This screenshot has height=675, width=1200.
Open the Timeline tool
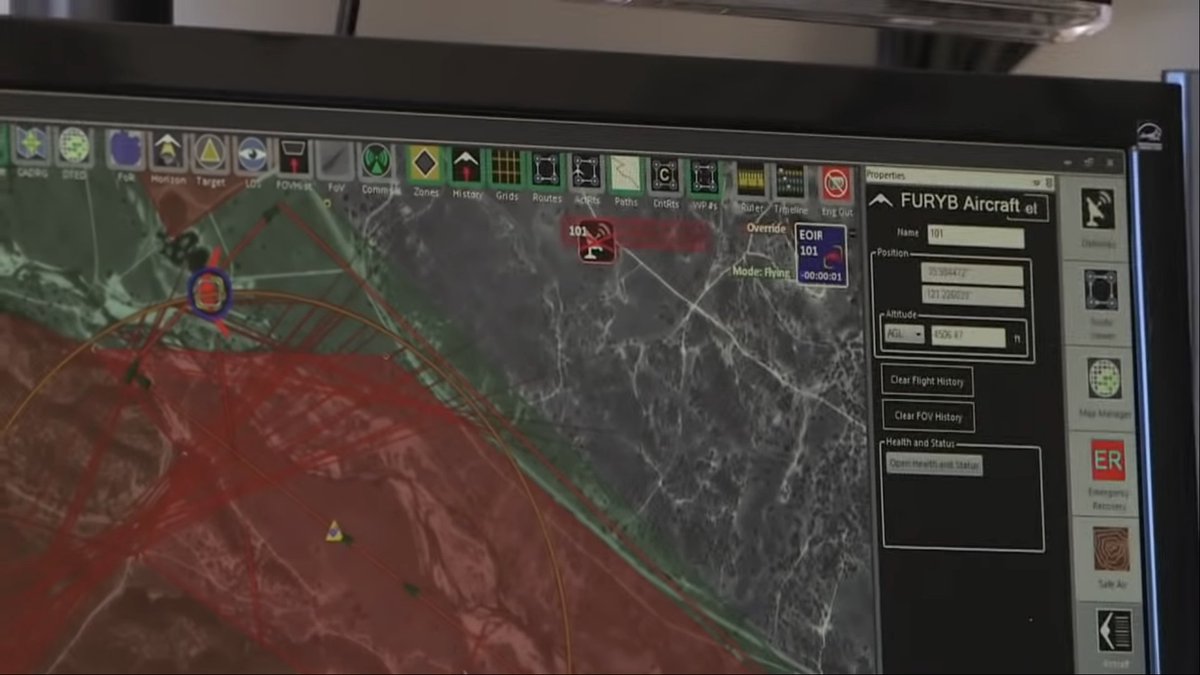click(x=790, y=182)
